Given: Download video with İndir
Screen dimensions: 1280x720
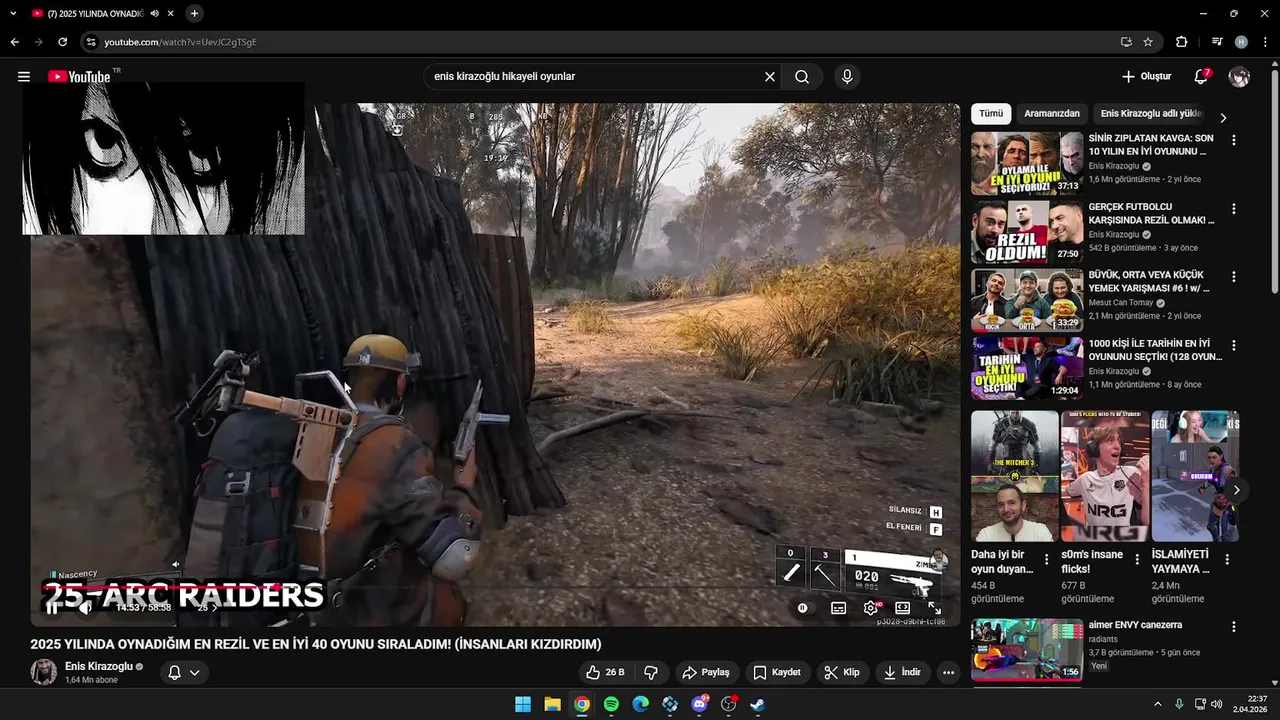Looking at the screenshot, I should click(x=902, y=672).
